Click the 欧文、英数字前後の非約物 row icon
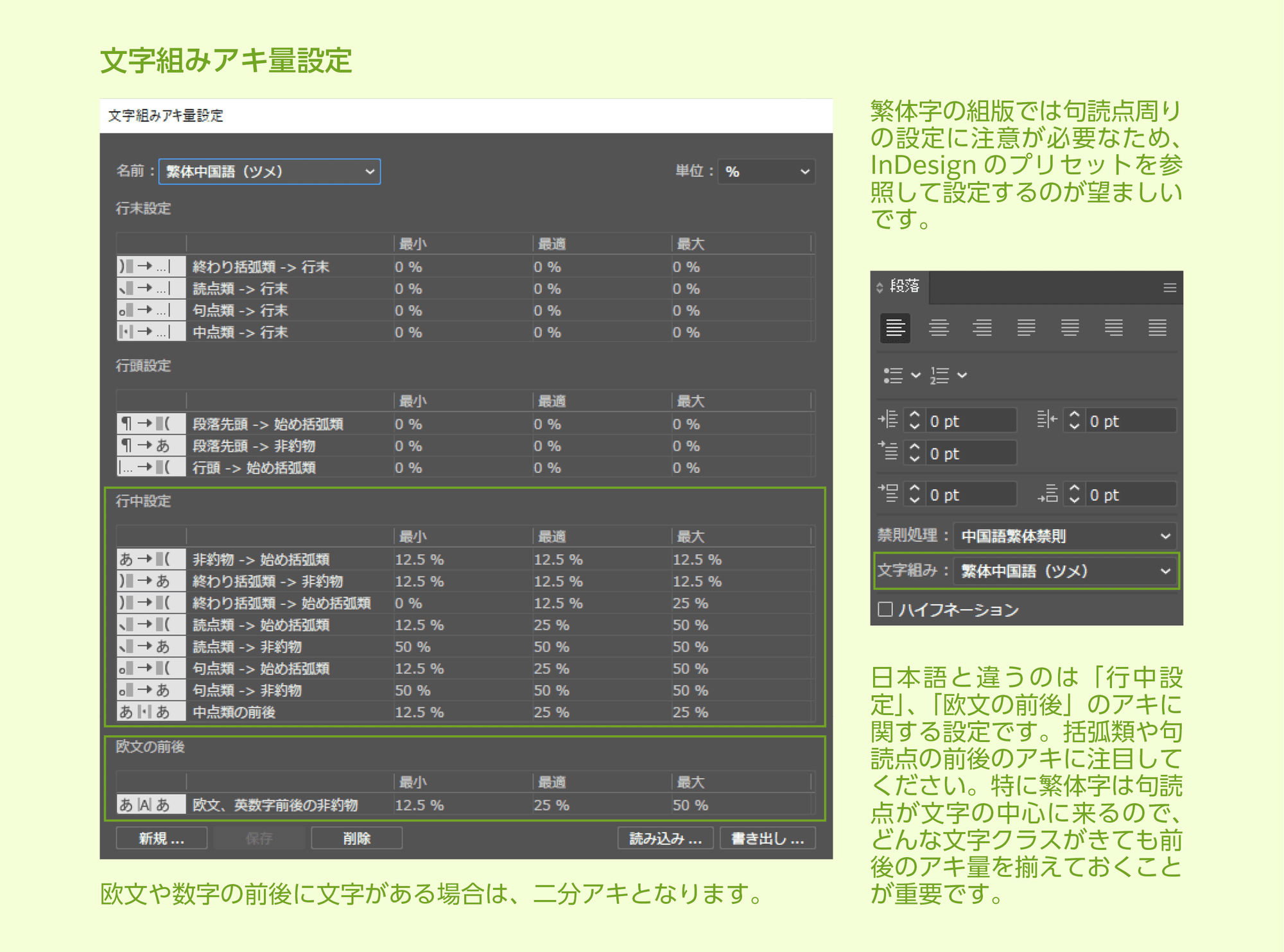1284x952 pixels. click(x=151, y=804)
